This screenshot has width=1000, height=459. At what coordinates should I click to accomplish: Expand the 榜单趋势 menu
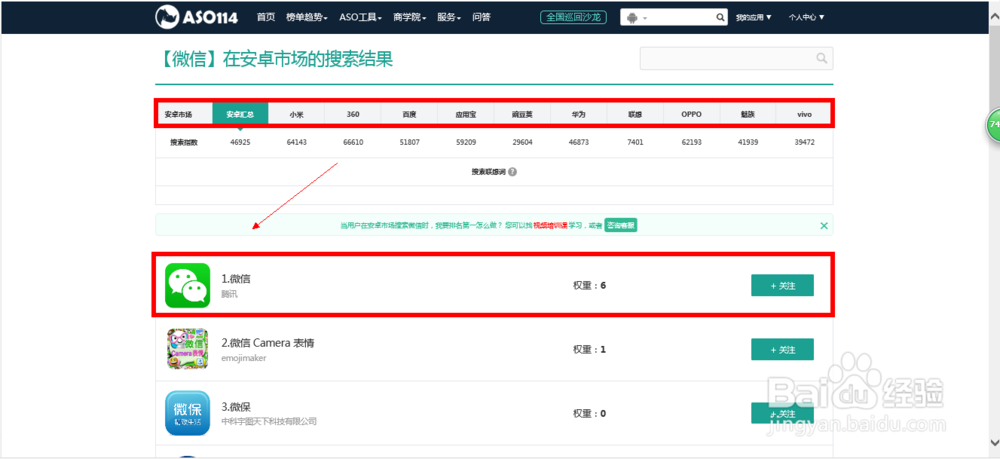[x=307, y=17]
